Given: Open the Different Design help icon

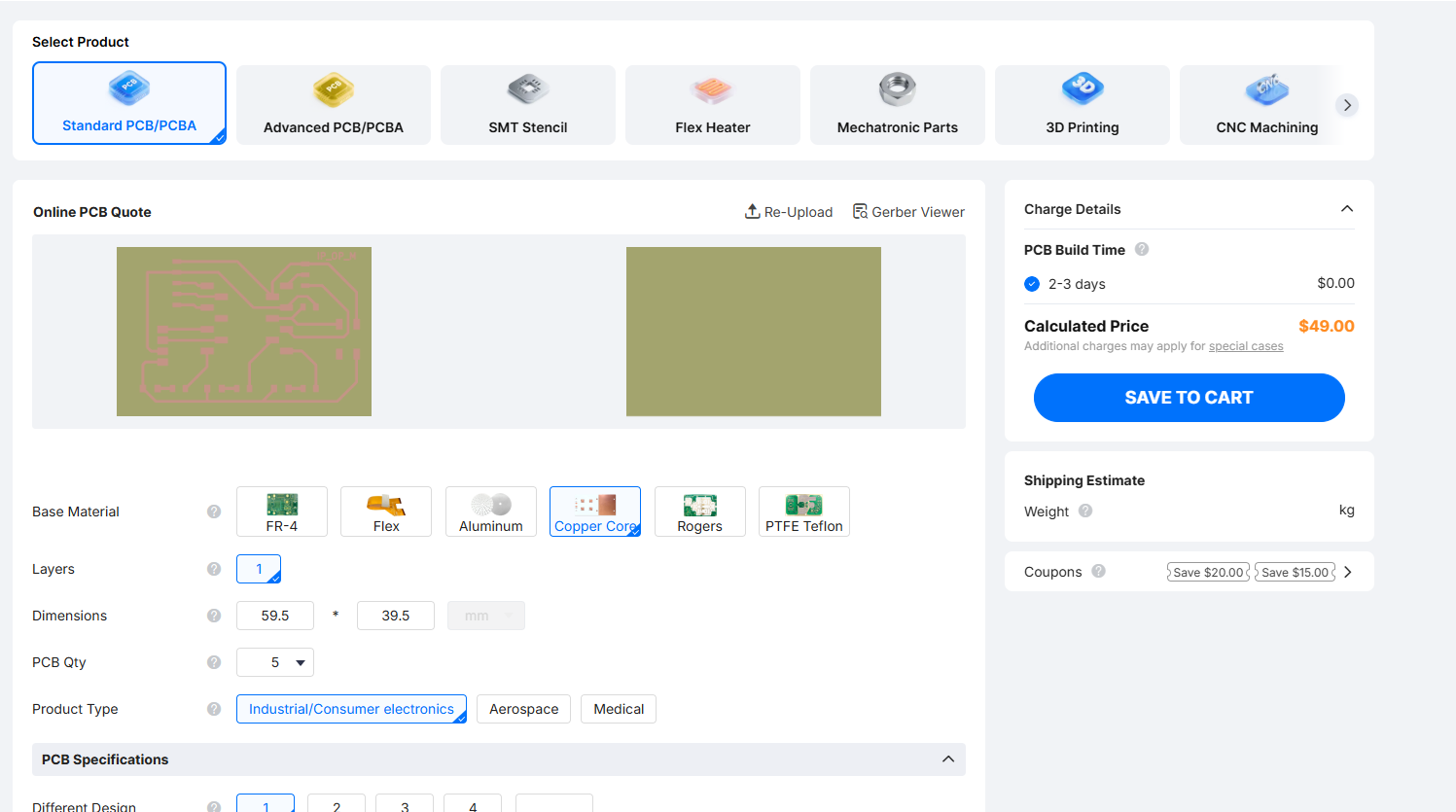Looking at the screenshot, I should tap(214, 806).
